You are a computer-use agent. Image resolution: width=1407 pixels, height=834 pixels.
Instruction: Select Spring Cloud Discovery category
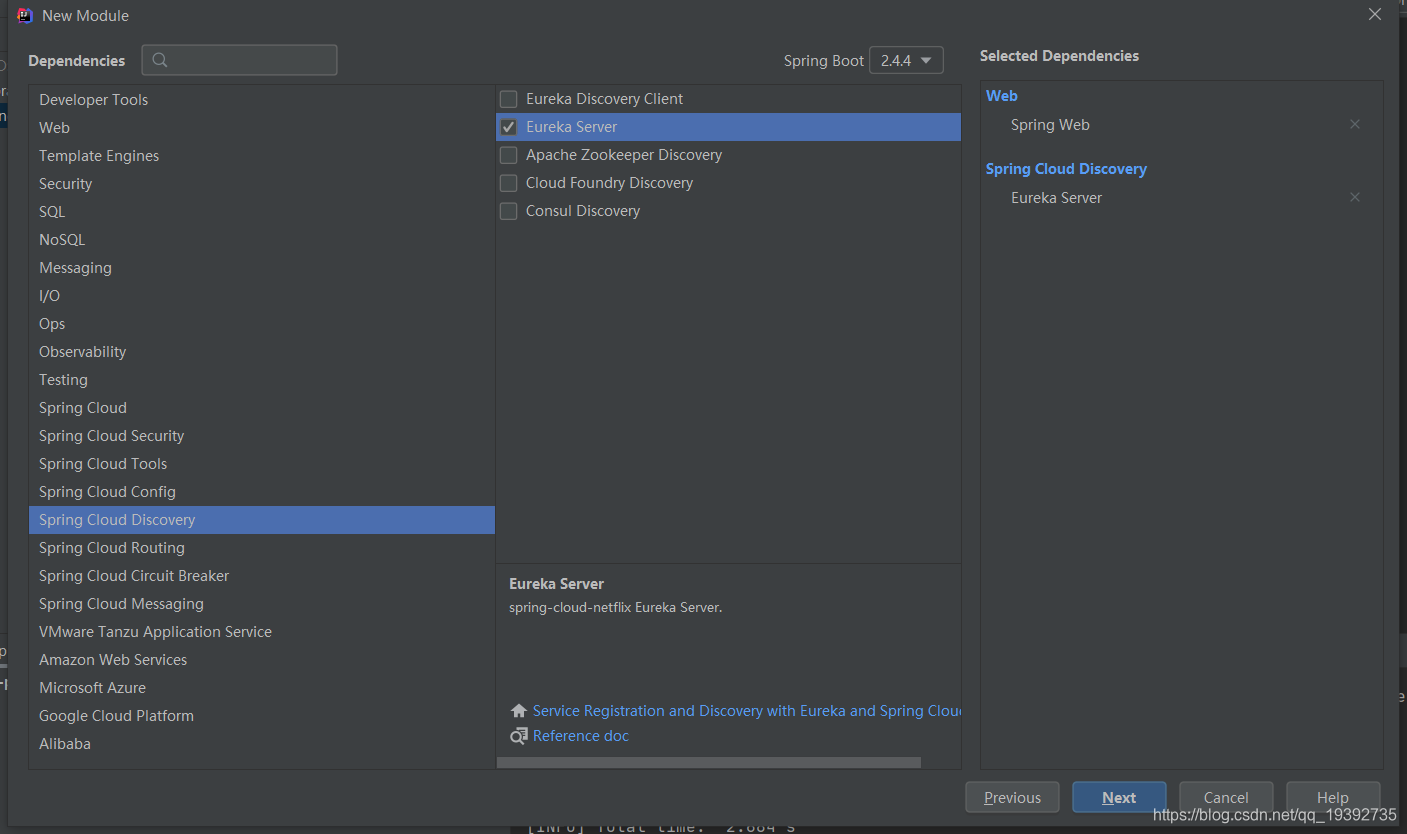tap(262, 520)
